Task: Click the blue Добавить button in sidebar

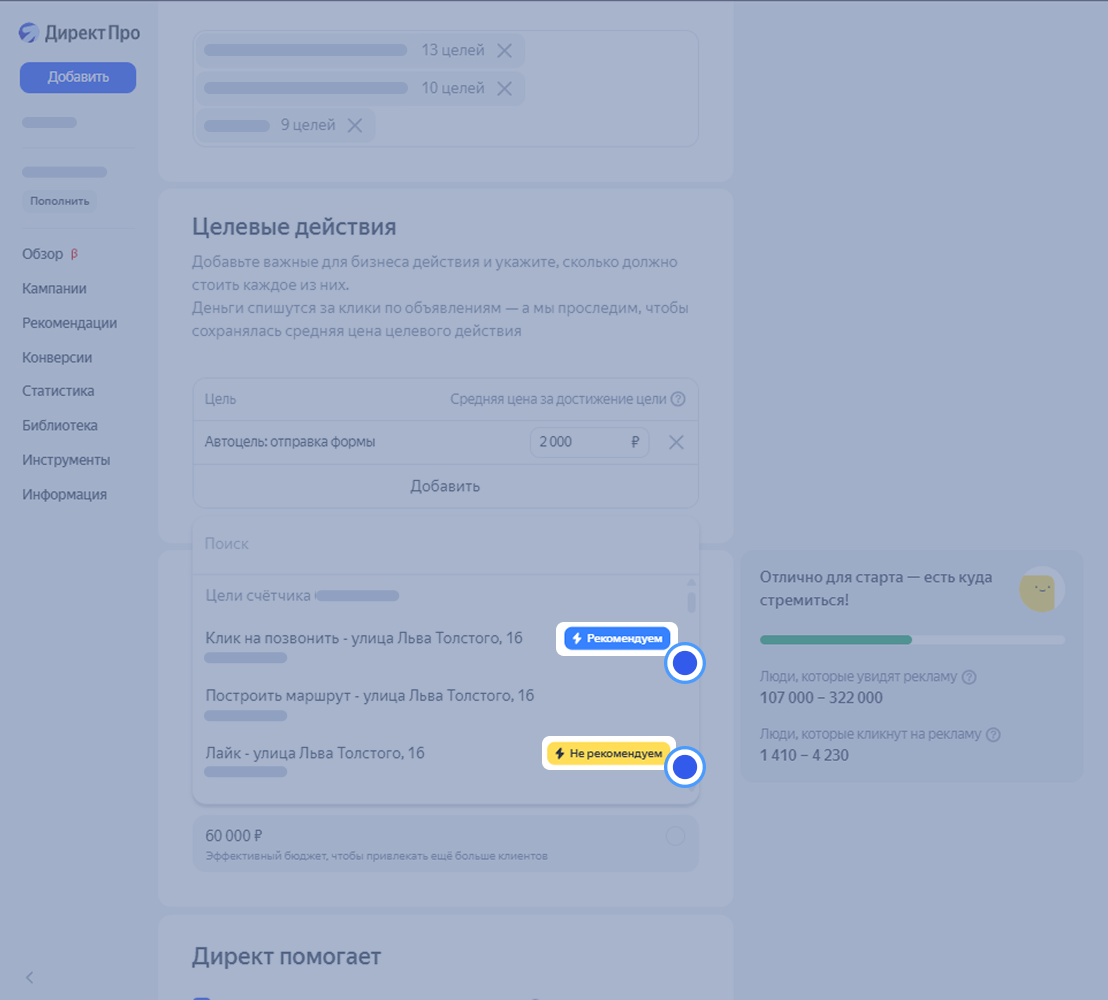Action: pyautogui.click(x=78, y=78)
